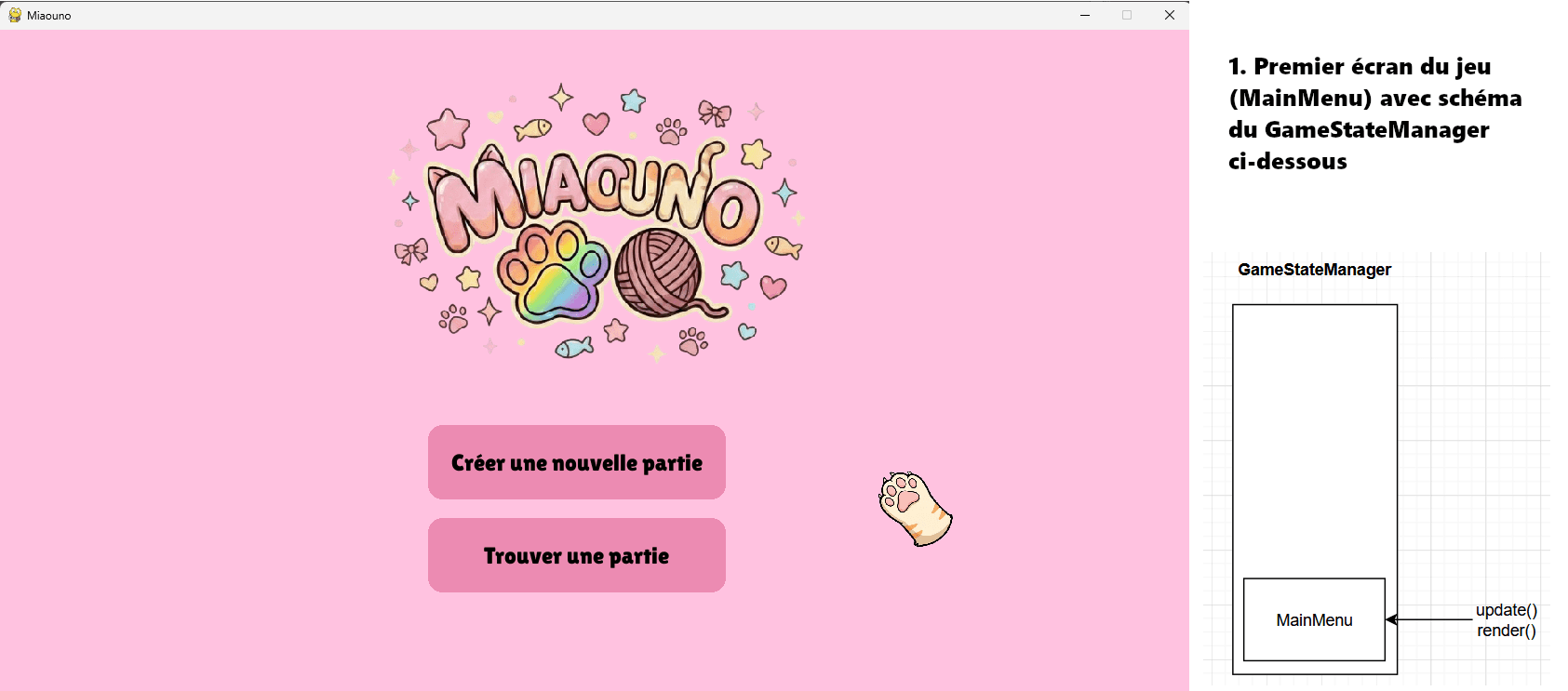Click the yellow fish above the logo letters
Screen dimensions: 1568x691
point(533,128)
